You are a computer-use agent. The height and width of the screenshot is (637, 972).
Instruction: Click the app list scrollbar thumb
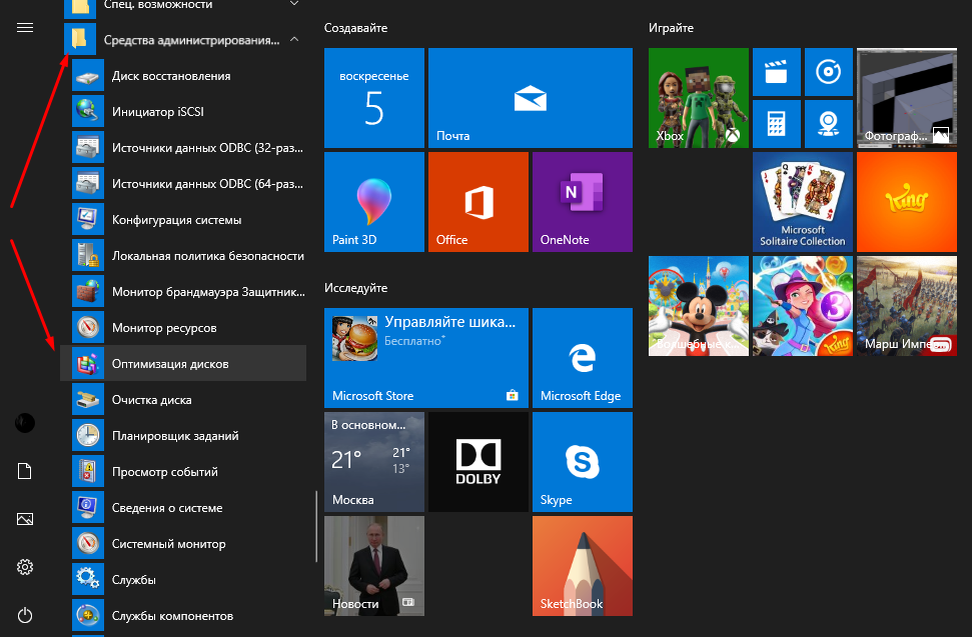click(316, 527)
